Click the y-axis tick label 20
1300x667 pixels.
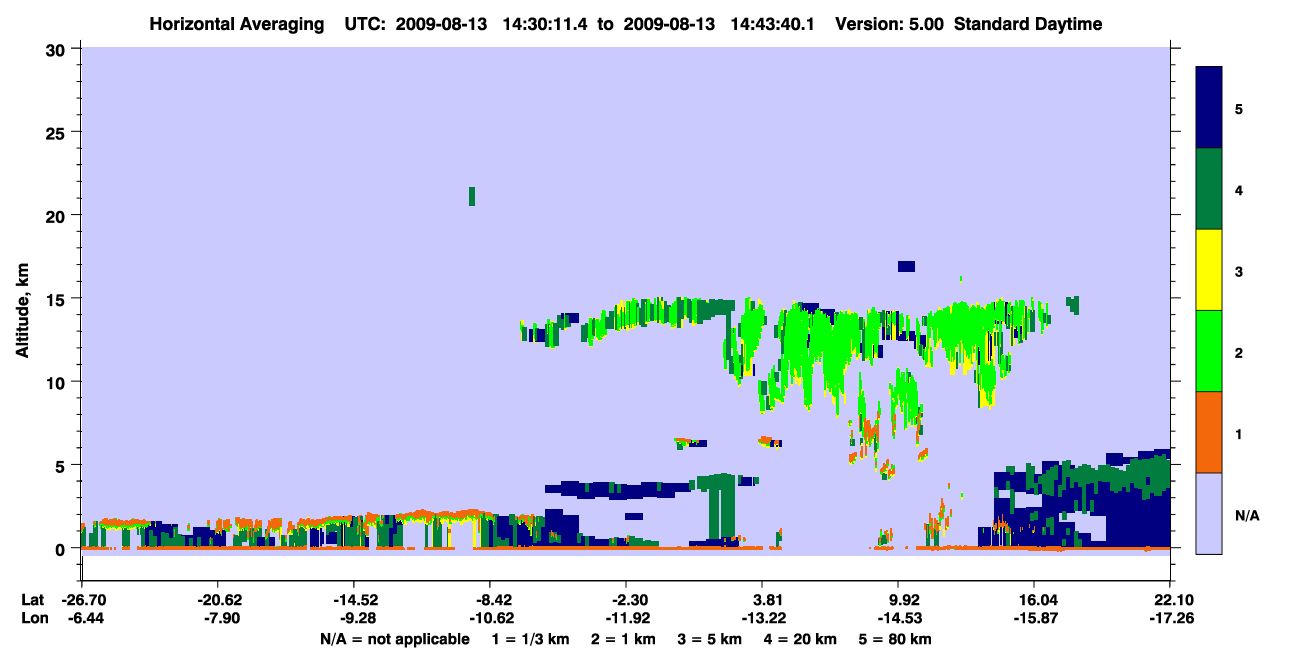pyautogui.click(x=58, y=215)
